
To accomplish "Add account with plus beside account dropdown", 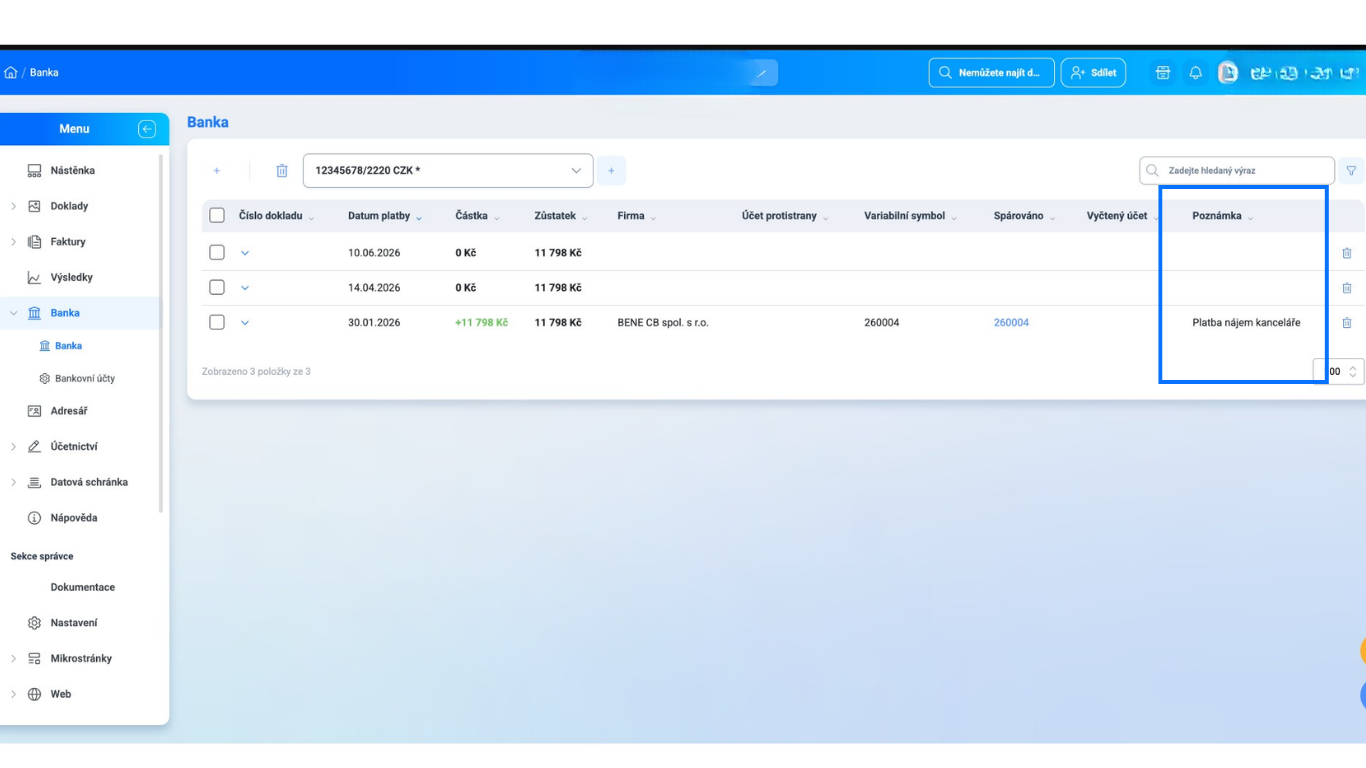I will pyautogui.click(x=611, y=171).
